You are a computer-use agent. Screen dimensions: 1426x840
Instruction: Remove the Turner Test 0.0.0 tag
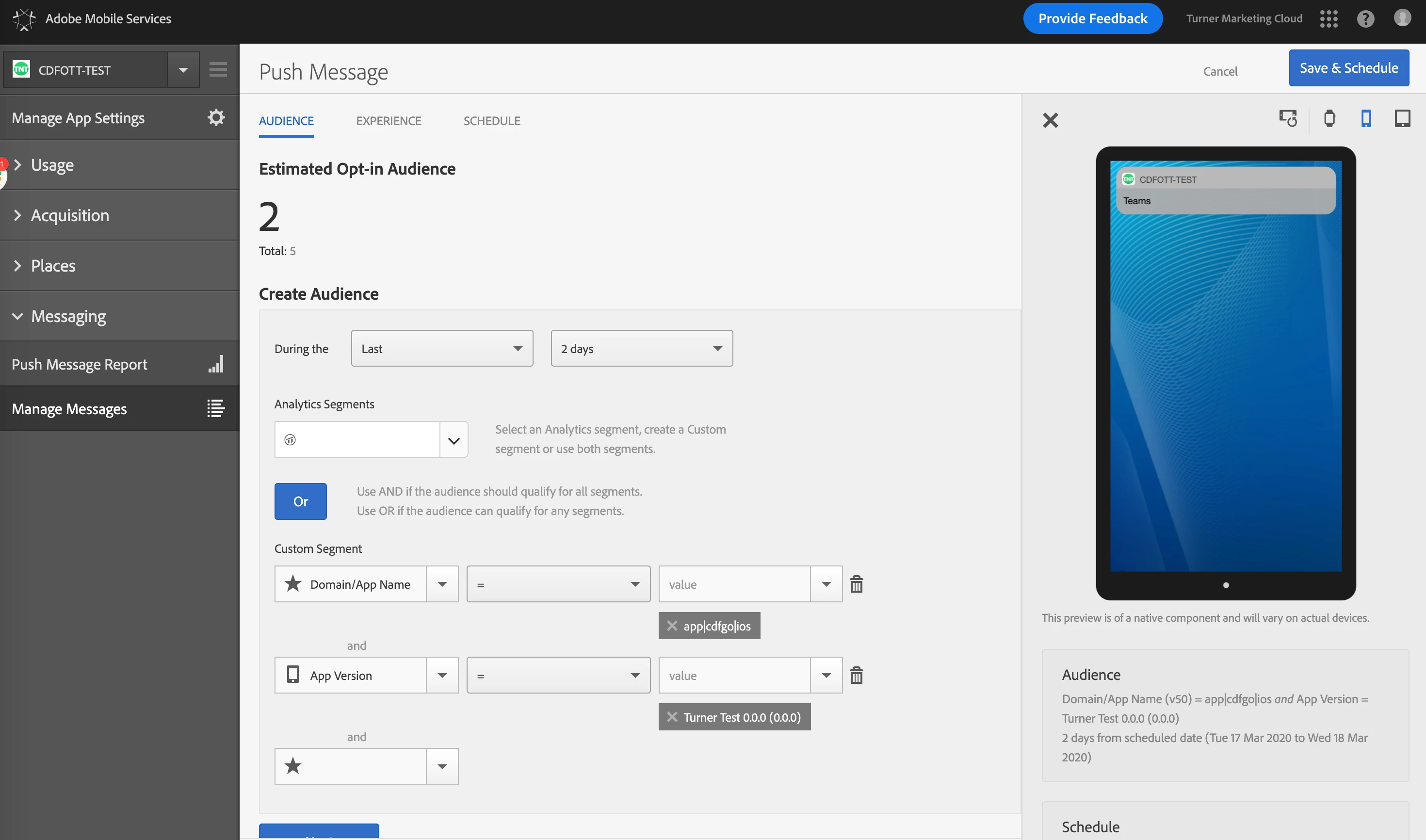point(672,717)
